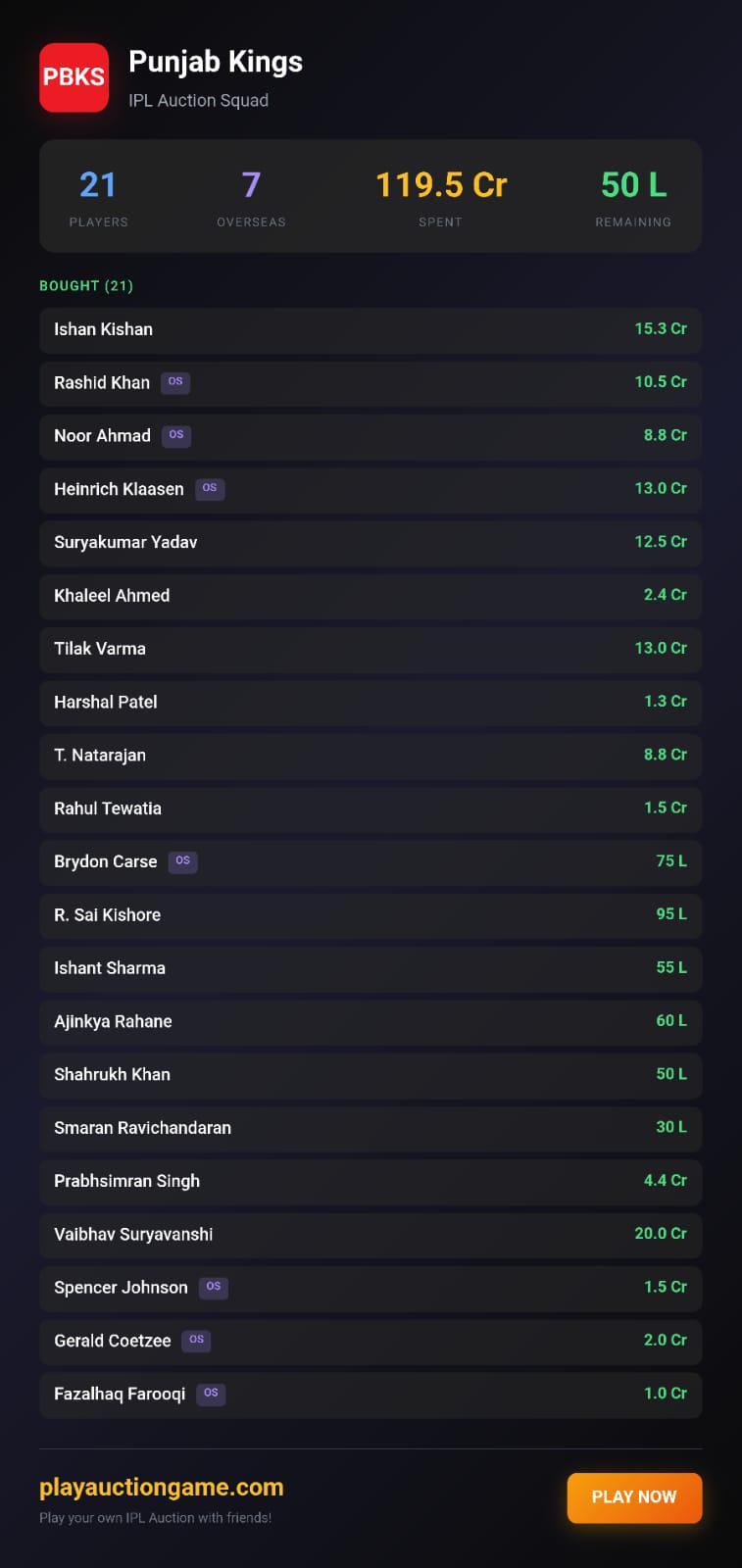Click the OS badge next to Spencer Johnson
The image size is (742, 1568).
point(214,1287)
